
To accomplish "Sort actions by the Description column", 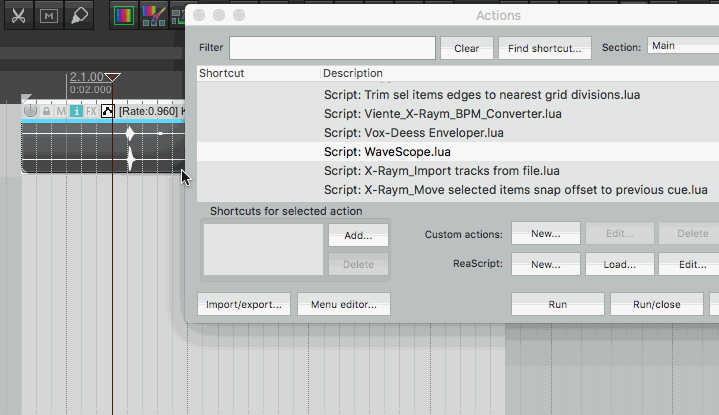I will (x=352, y=73).
